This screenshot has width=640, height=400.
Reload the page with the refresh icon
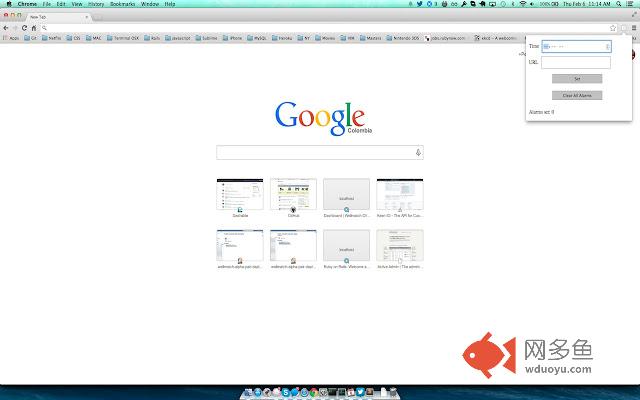[x=24, y=28]
